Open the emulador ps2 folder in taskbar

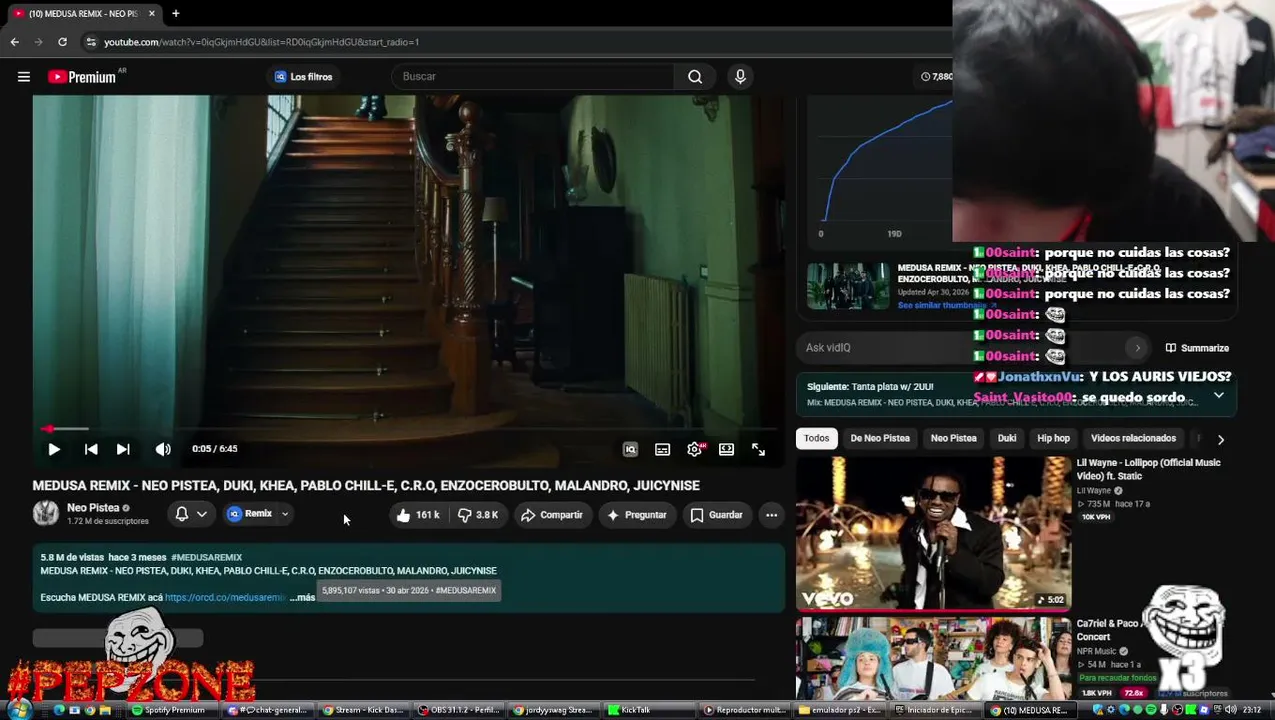(840, 710)
